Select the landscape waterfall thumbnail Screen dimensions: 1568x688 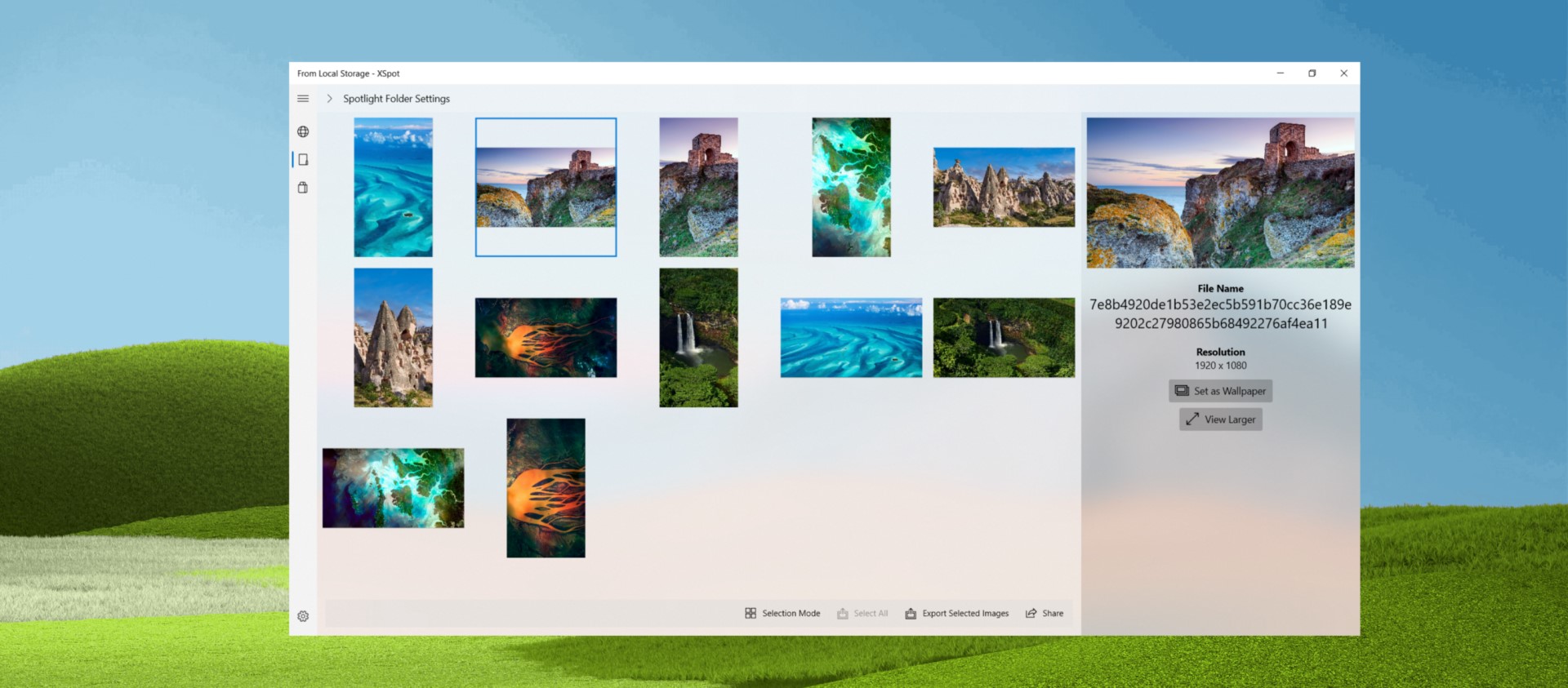(x=1004, y=338)
